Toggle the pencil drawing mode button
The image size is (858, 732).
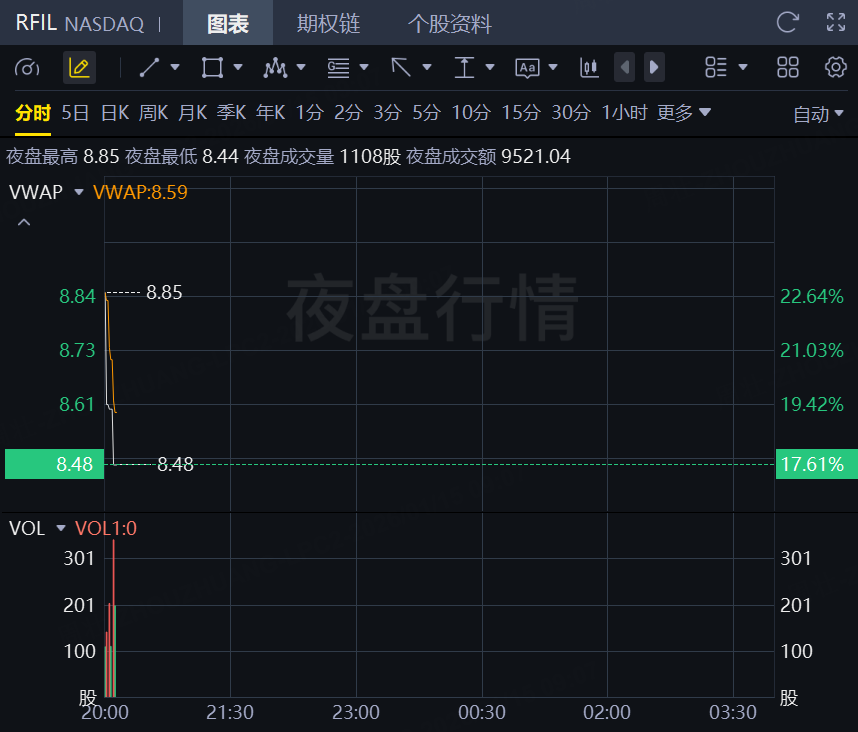(79, 68)
